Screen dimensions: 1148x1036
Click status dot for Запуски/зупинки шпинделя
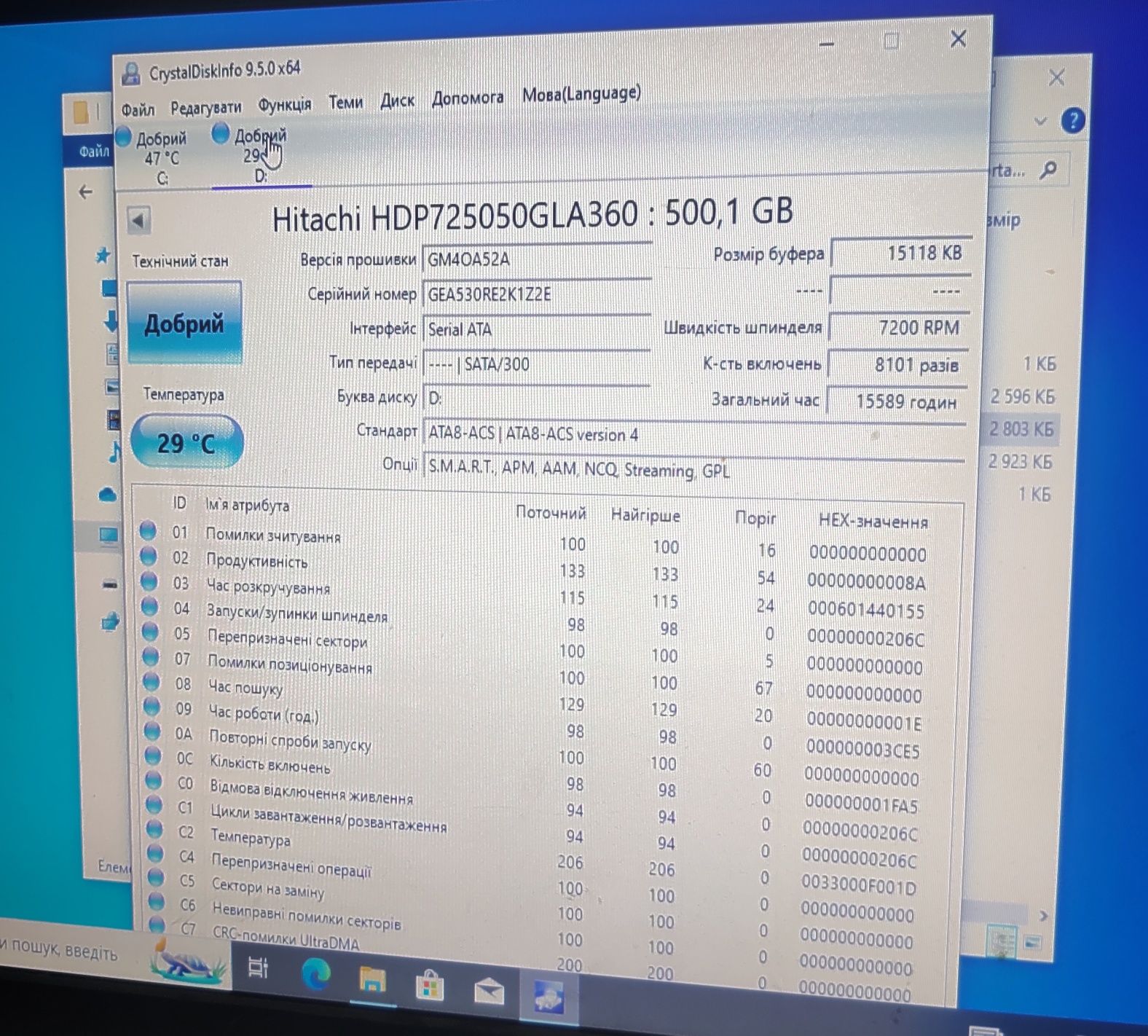point(150,605)
